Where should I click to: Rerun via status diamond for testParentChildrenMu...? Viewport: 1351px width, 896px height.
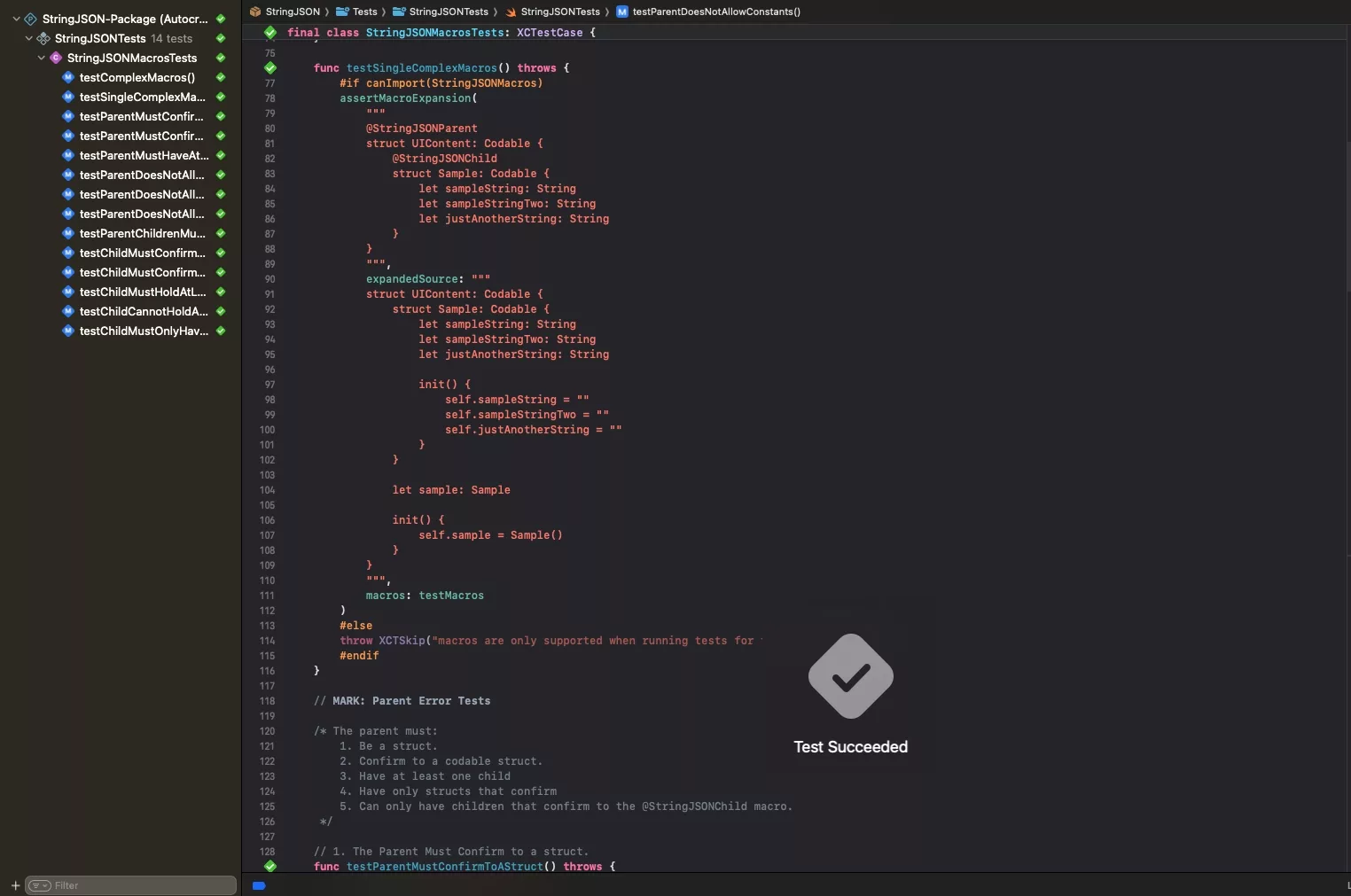point(221,233)
